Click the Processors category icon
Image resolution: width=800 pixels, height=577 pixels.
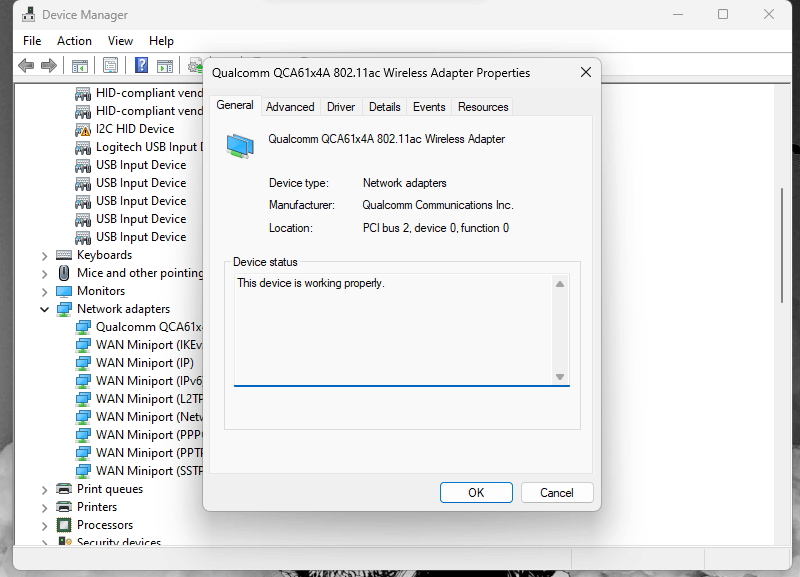coord(64,525)
